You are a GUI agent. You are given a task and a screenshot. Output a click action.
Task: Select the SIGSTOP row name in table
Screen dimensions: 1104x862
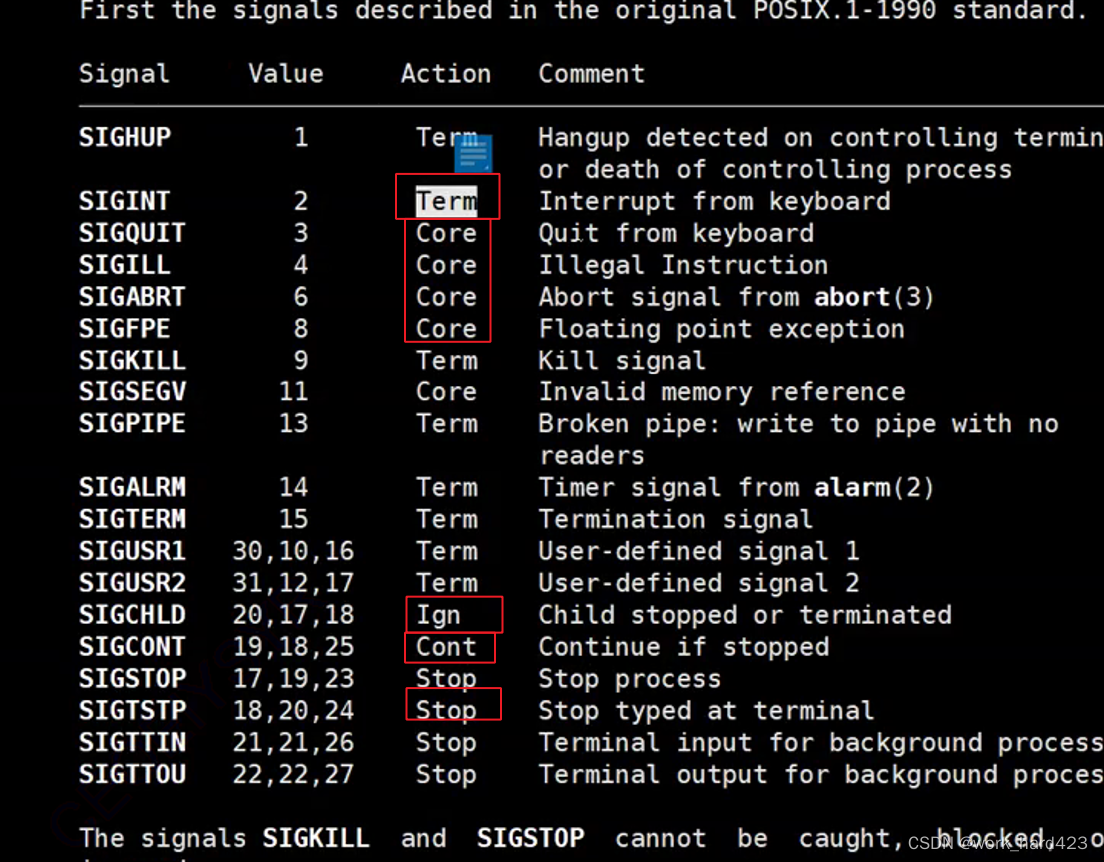(132, 678)
